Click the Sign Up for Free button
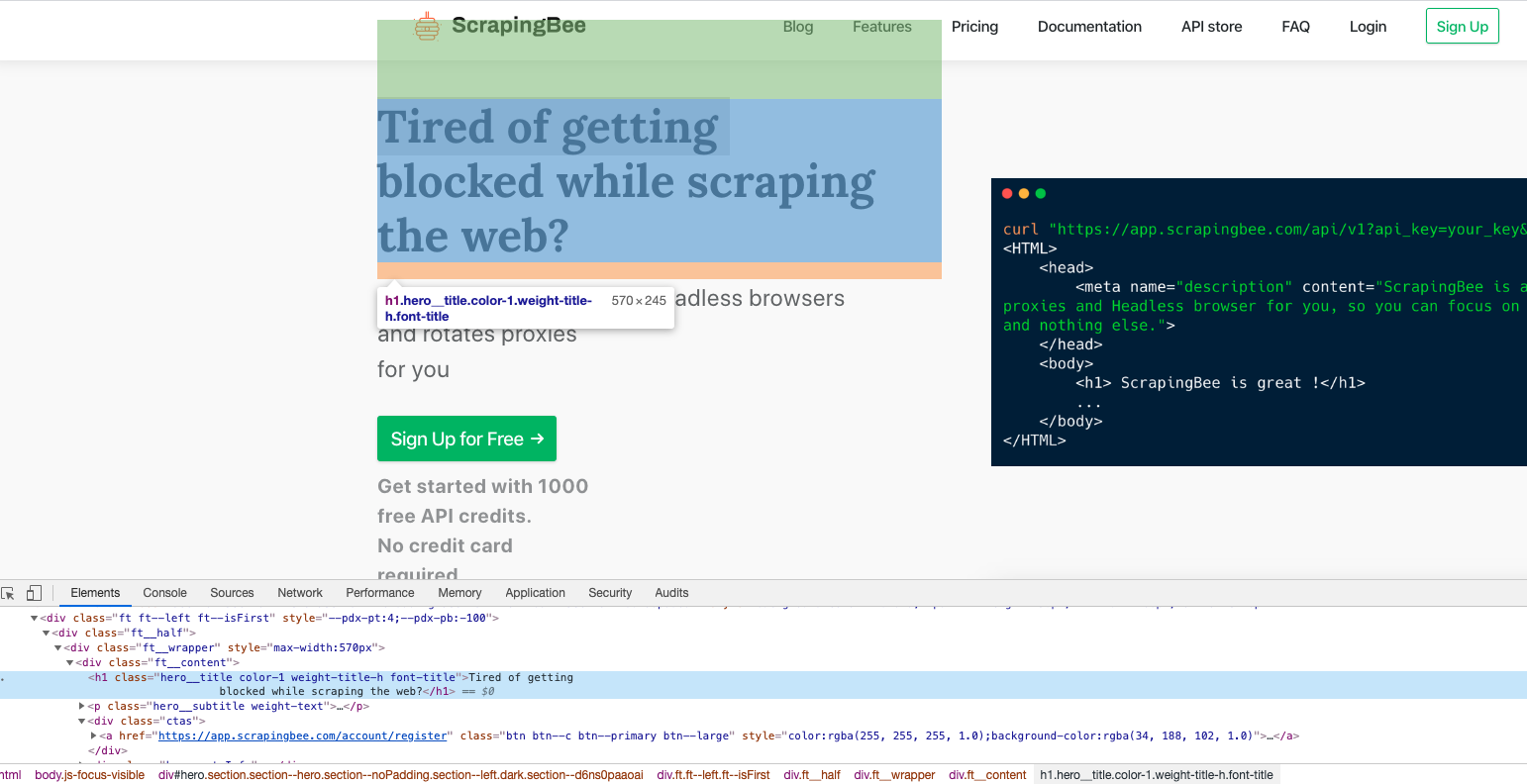The height and width of the screenshot is (784, 1527). tap(466, 439)
